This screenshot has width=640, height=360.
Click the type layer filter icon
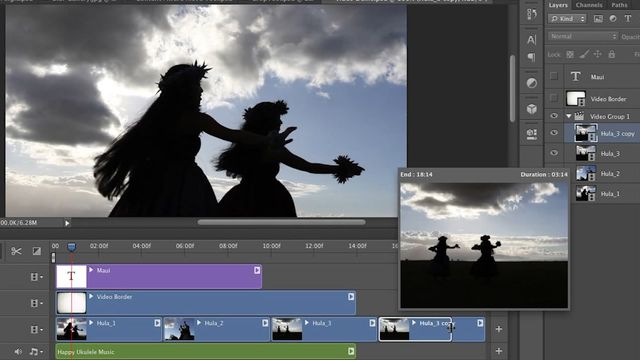click(x=628, y=18)
